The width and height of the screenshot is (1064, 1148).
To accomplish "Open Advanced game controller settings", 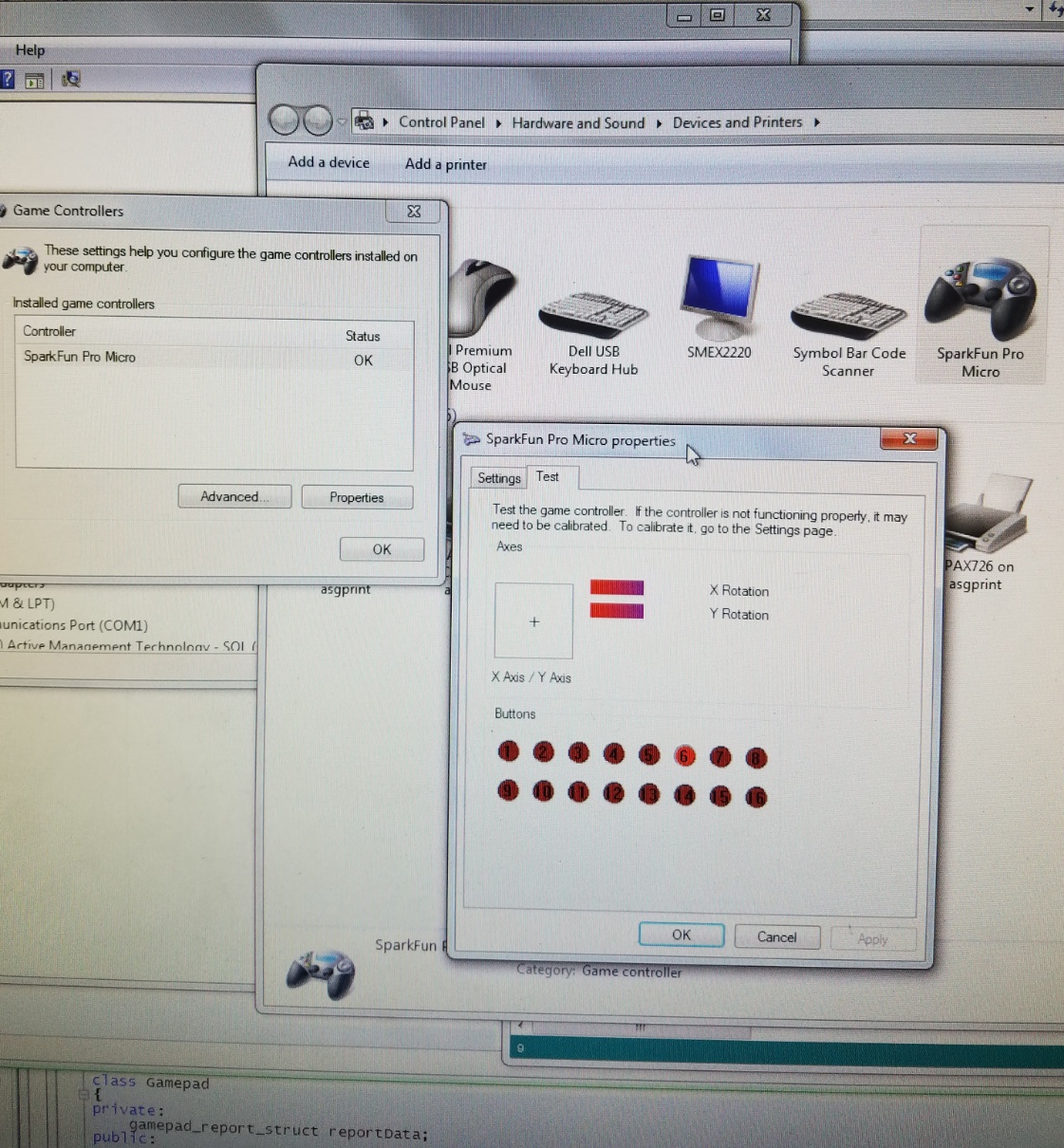I will [234, 496].
